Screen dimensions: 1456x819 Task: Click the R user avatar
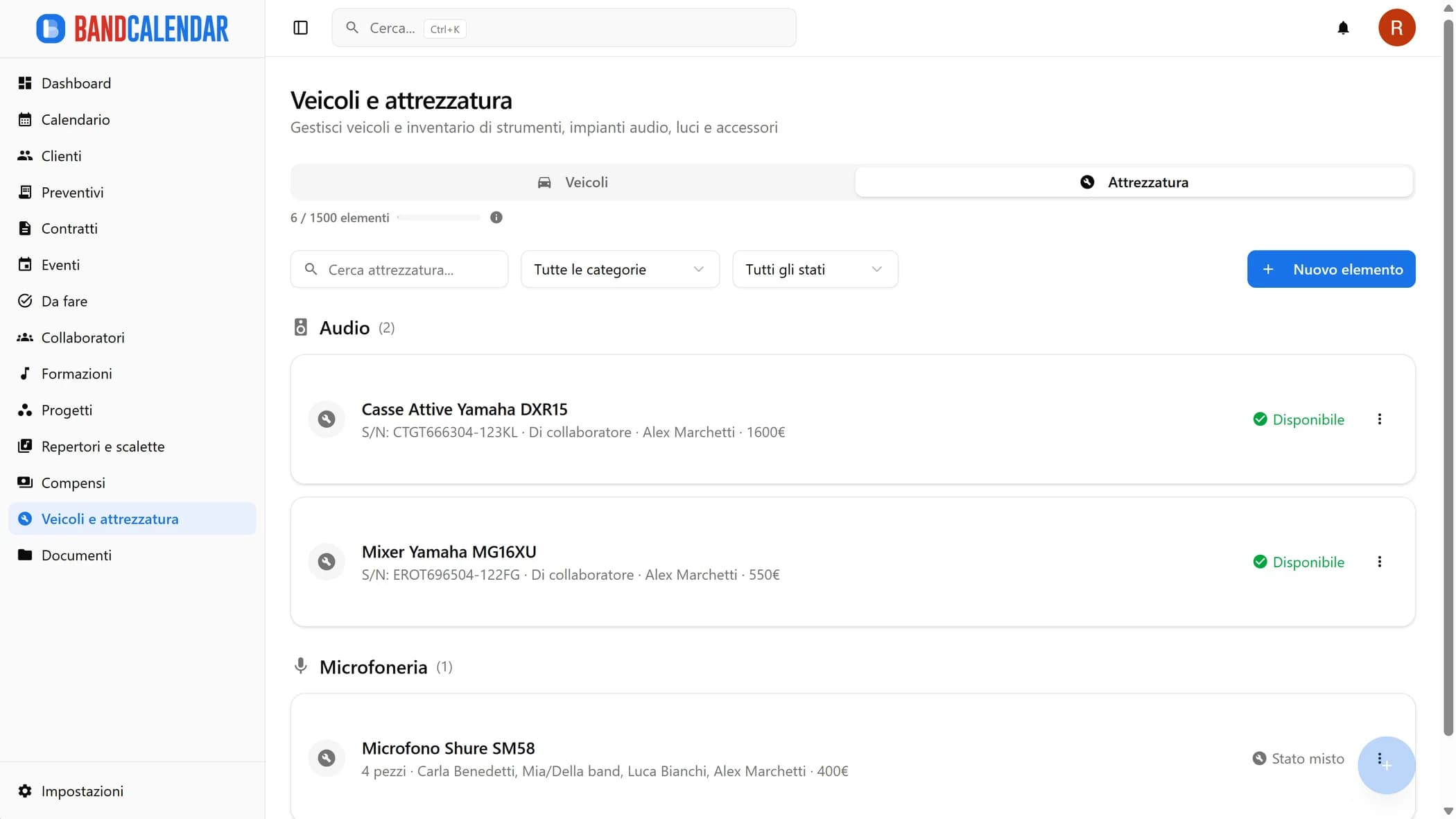(x=1396, y=28)
